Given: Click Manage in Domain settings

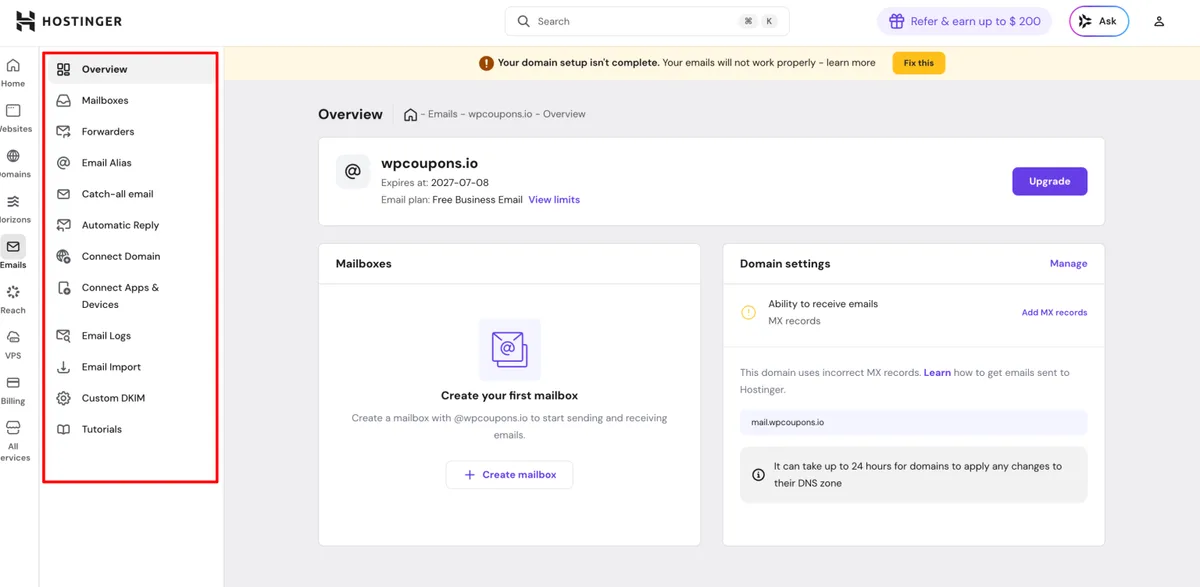Looking at the screenshot, I should tap(1068, 264).
